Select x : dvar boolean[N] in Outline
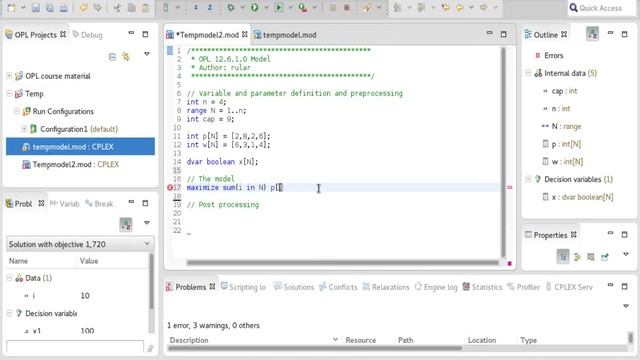The image size is (640, 360). click(578, 197)
